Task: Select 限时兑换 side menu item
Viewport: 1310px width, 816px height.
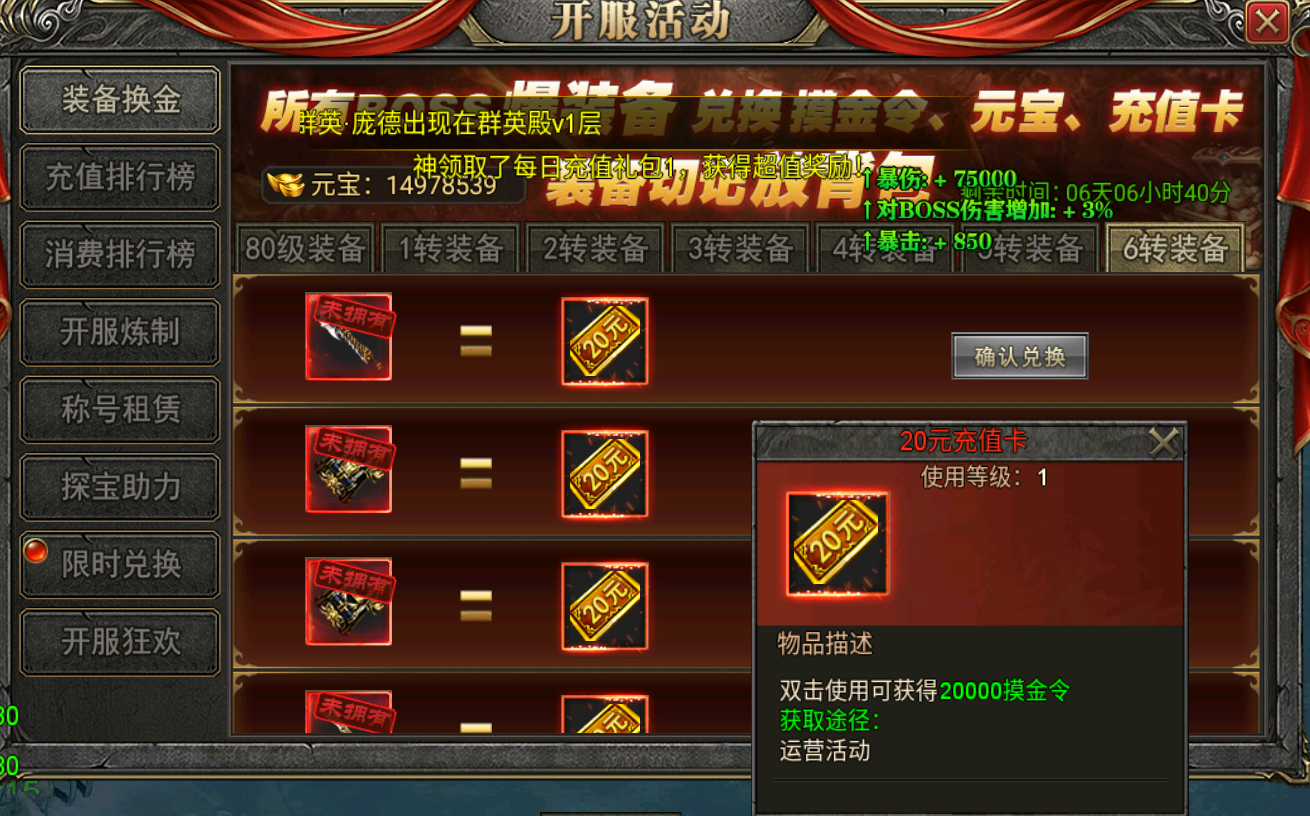Action: [120, 564]
